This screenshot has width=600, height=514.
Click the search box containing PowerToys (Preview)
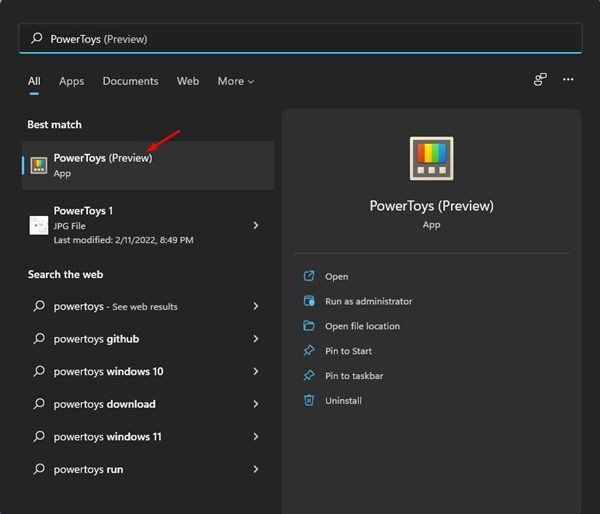(300, 39)
